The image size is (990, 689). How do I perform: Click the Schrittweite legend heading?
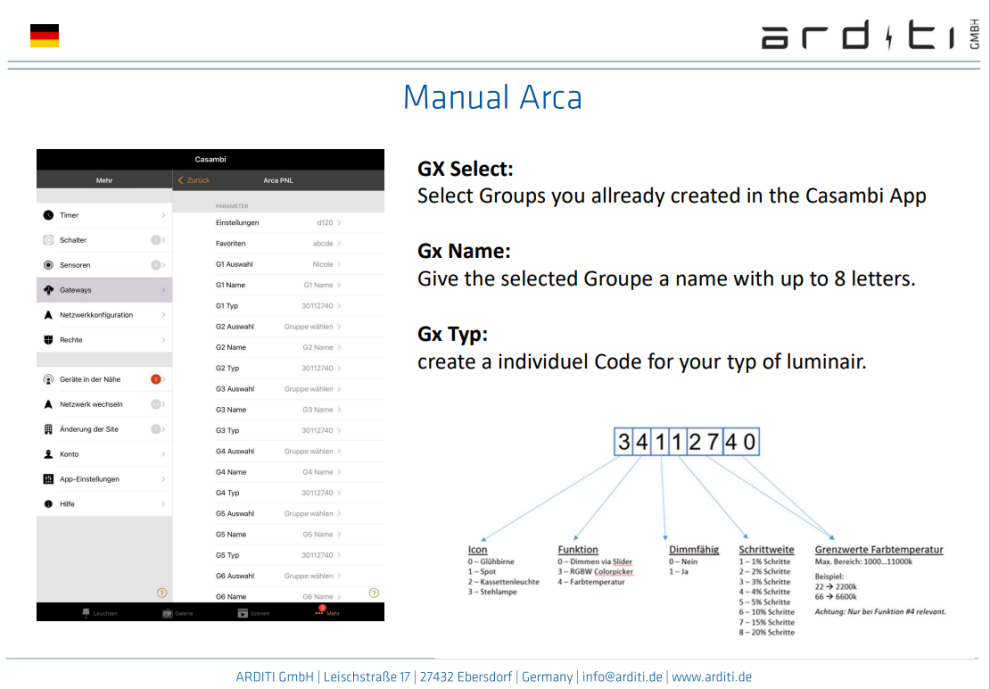tap(766, 549)
